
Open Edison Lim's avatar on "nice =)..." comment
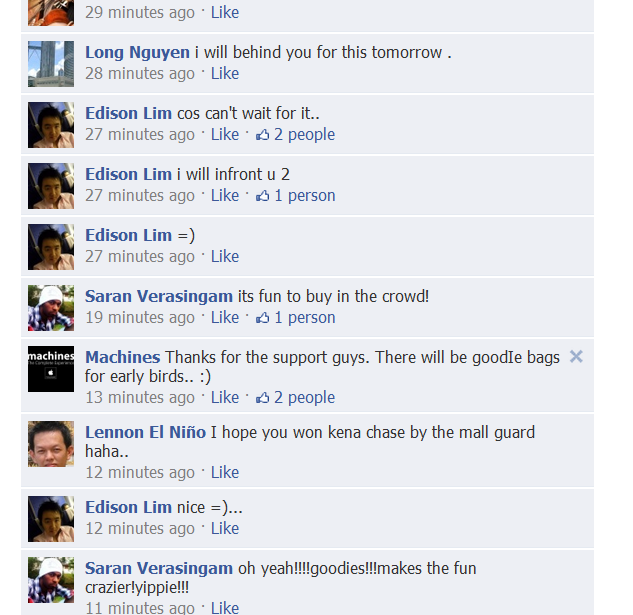point(51,519)
